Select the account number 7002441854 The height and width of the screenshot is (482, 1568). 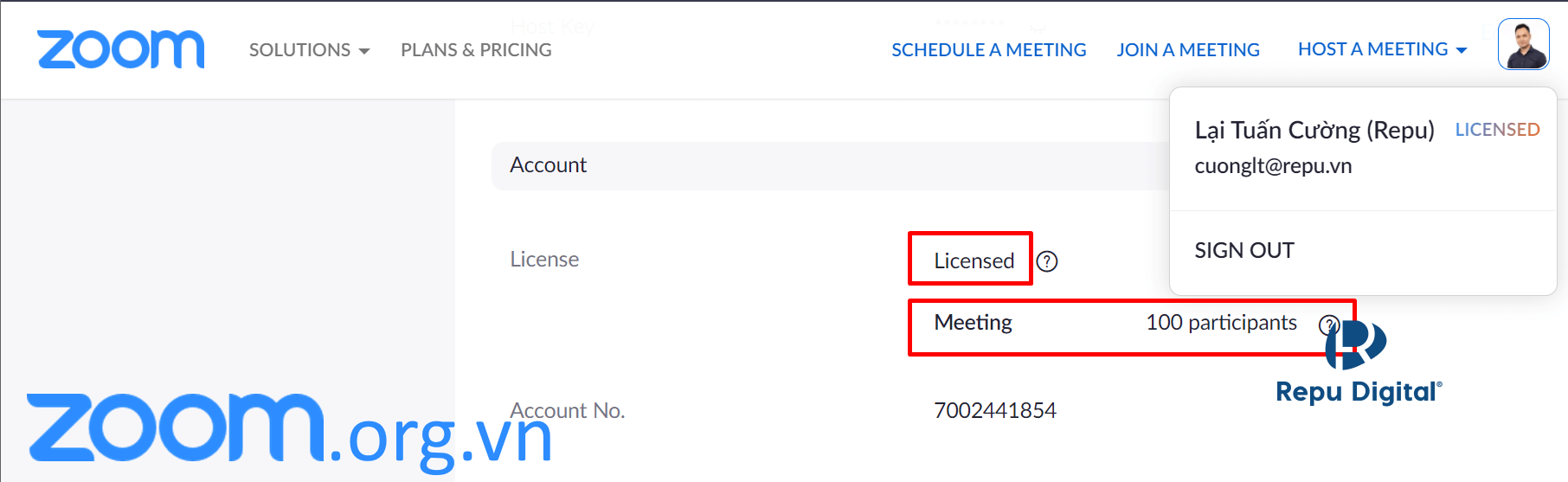point(995,410)
